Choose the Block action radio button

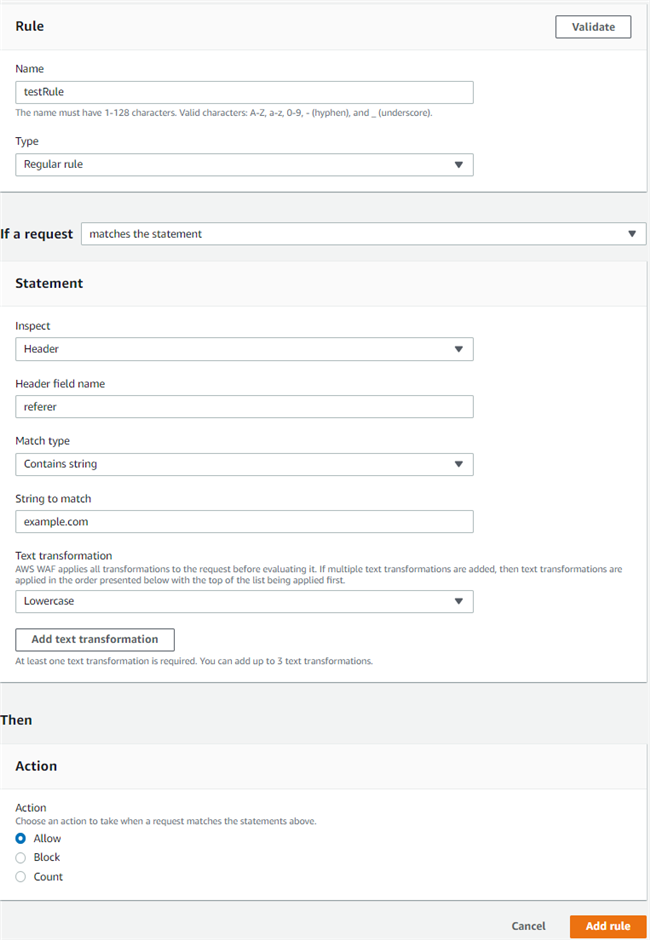click(x=21, y=858)
